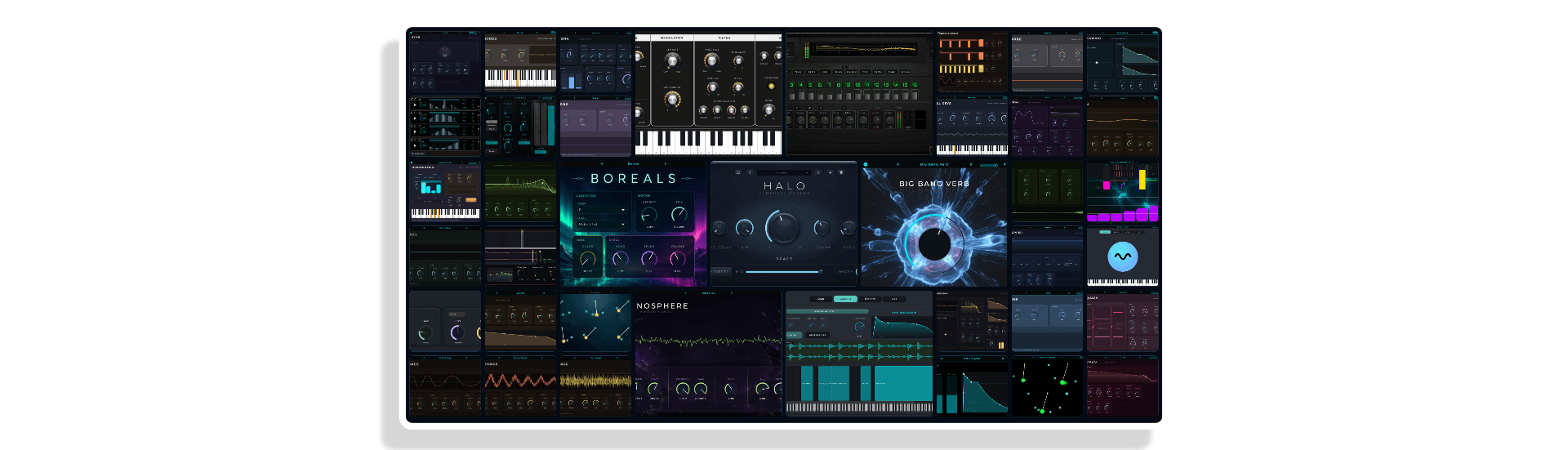Select previous preset arrow in Boreals plugin
1568x450 pixels.
pyautogui.click(x=601, y=163)
